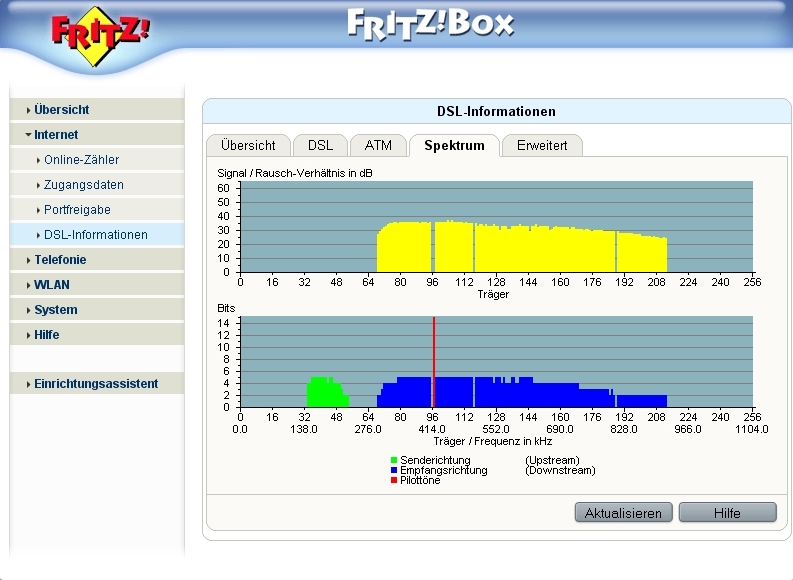Click the FRITZ!Box header title
793x580 pixels.
[430, 24]
